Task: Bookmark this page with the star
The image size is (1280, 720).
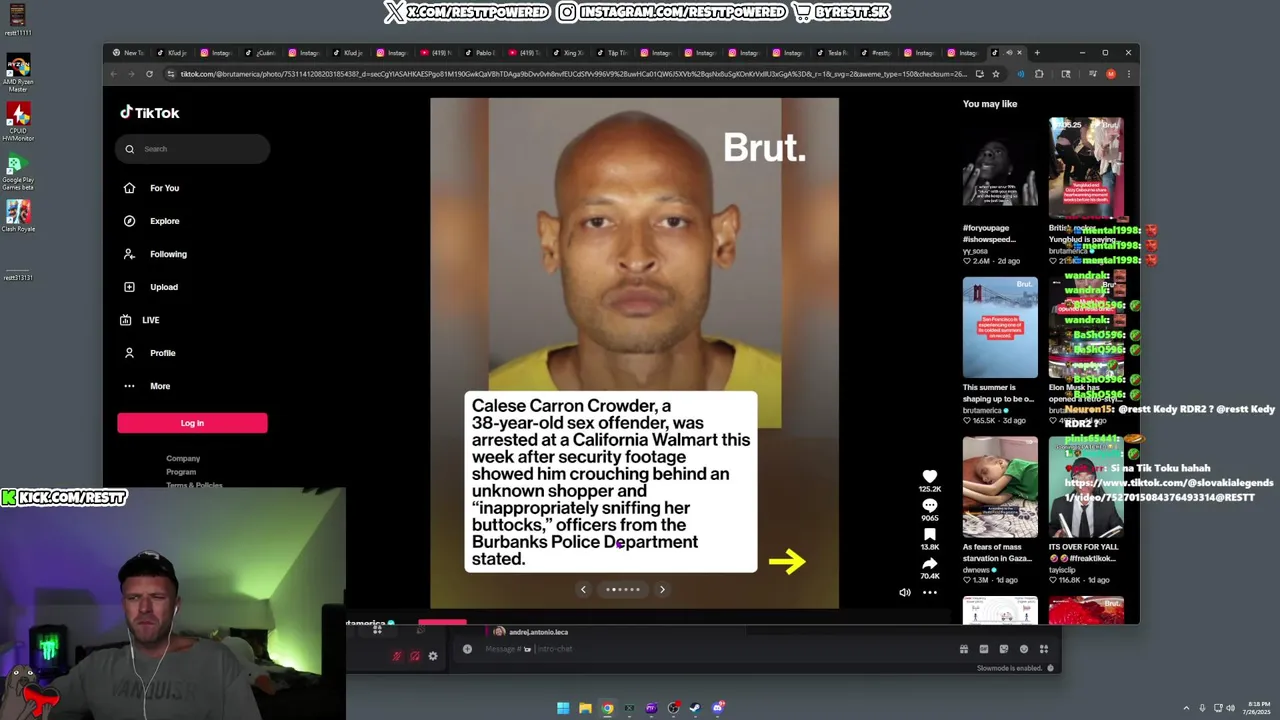Action: [x=995, y=74]
